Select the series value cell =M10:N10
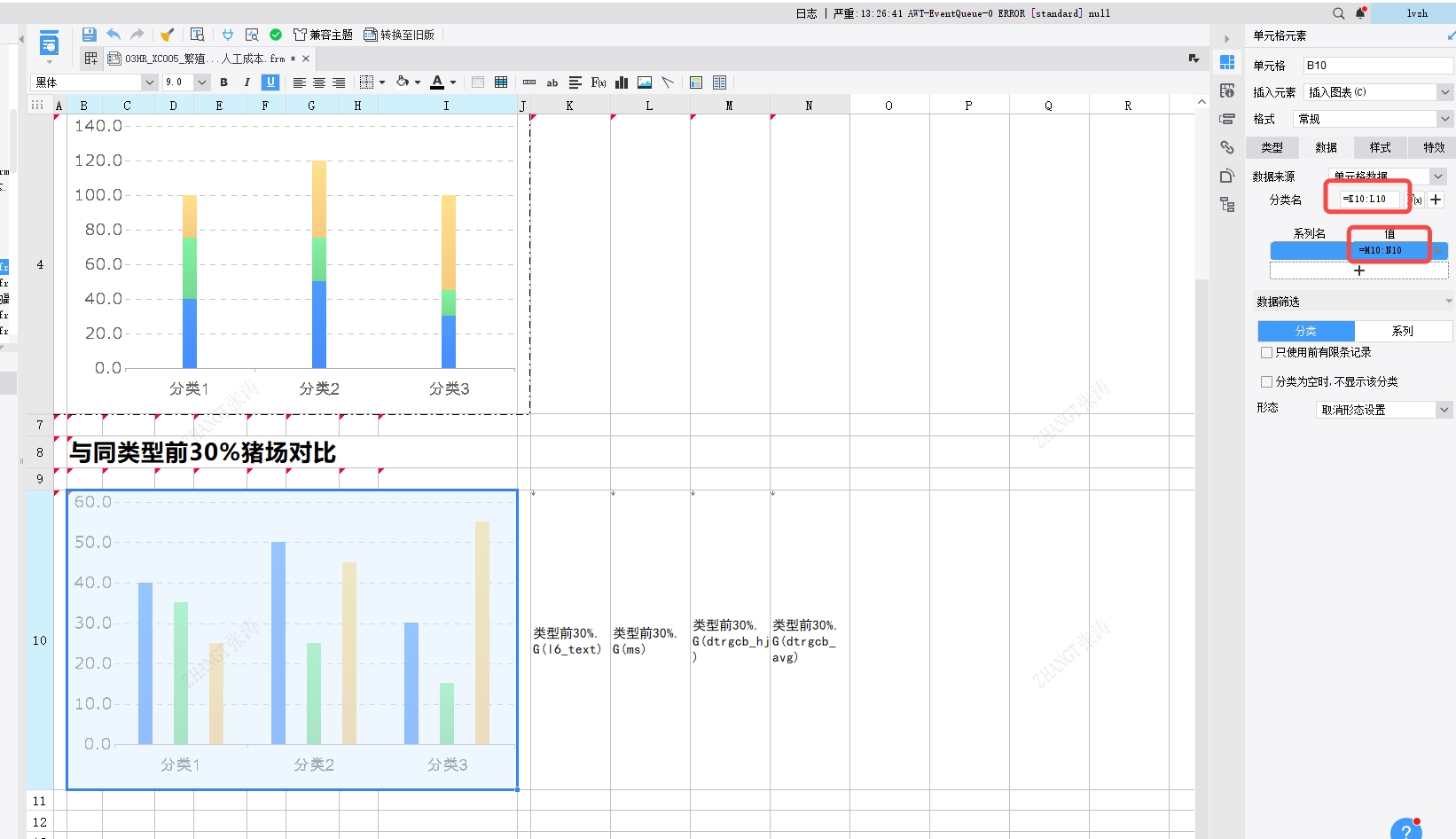 tap(1389, 250)
